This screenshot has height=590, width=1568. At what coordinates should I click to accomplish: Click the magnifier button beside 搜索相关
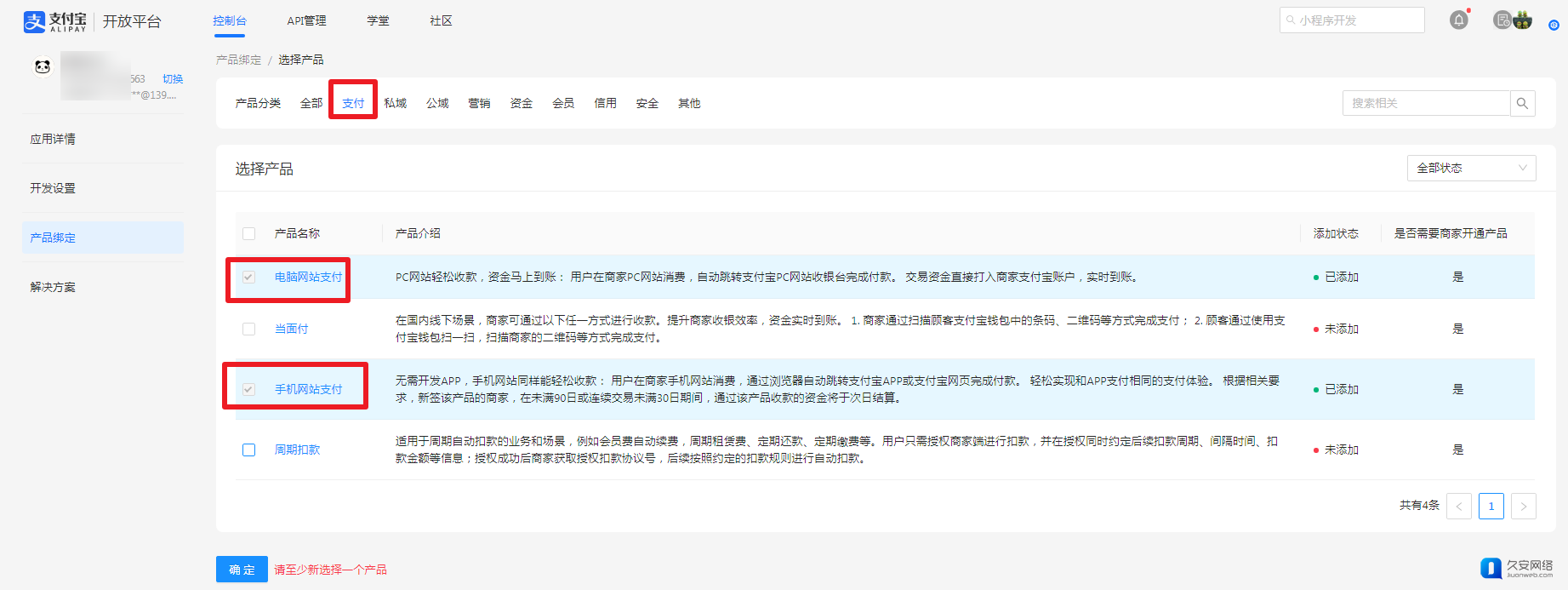tap(1522, 103)
